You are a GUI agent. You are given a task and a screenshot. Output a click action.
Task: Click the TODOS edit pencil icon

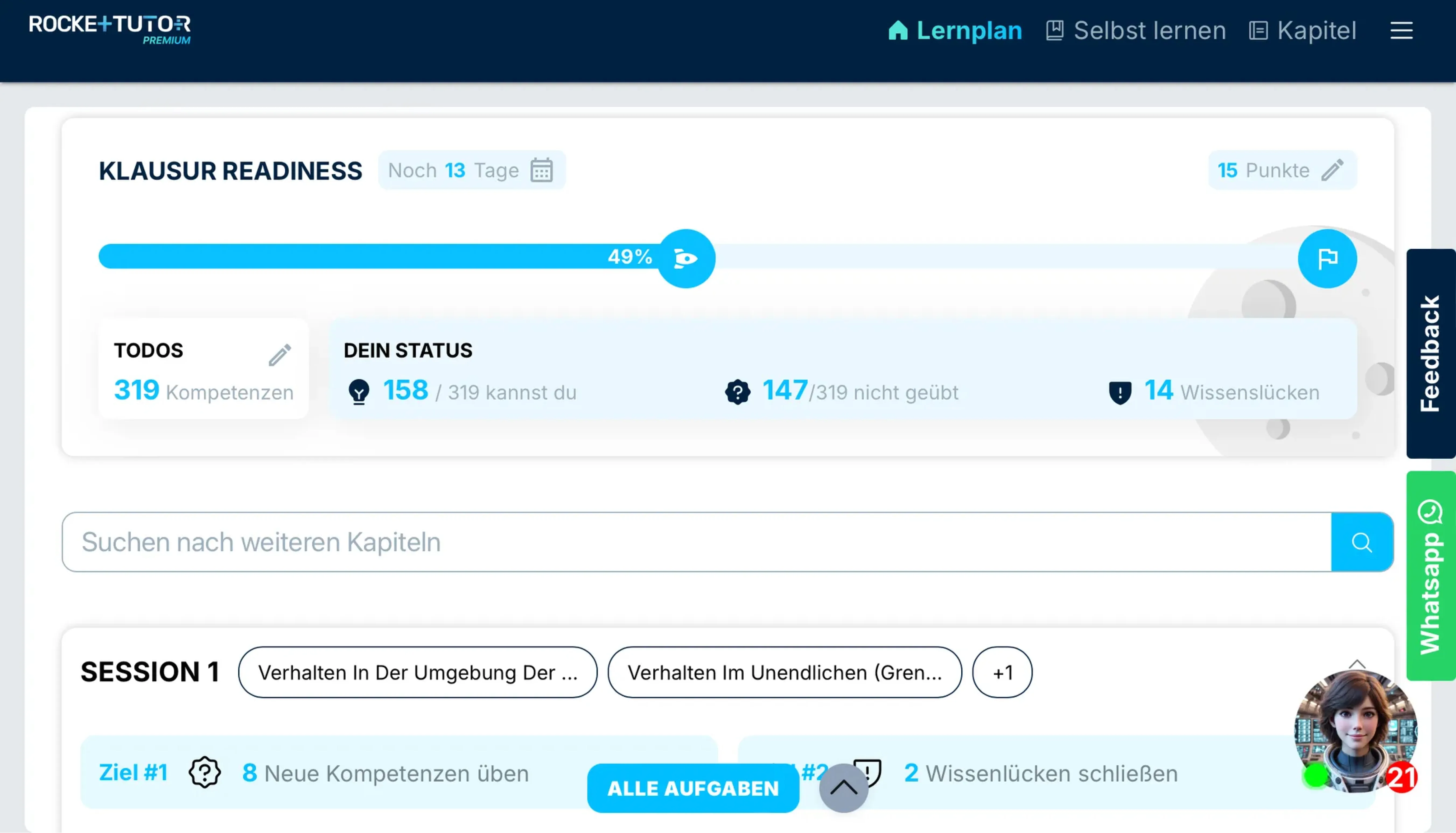tap(280, 355)
